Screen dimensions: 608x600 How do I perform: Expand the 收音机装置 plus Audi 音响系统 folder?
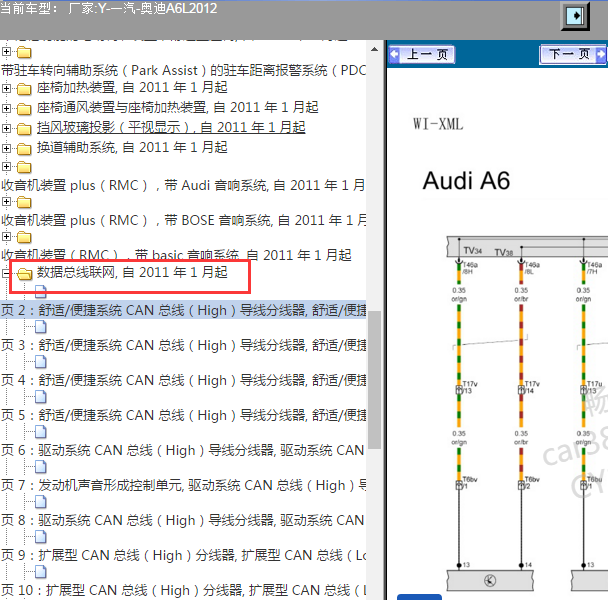click(x=6, y=166)
